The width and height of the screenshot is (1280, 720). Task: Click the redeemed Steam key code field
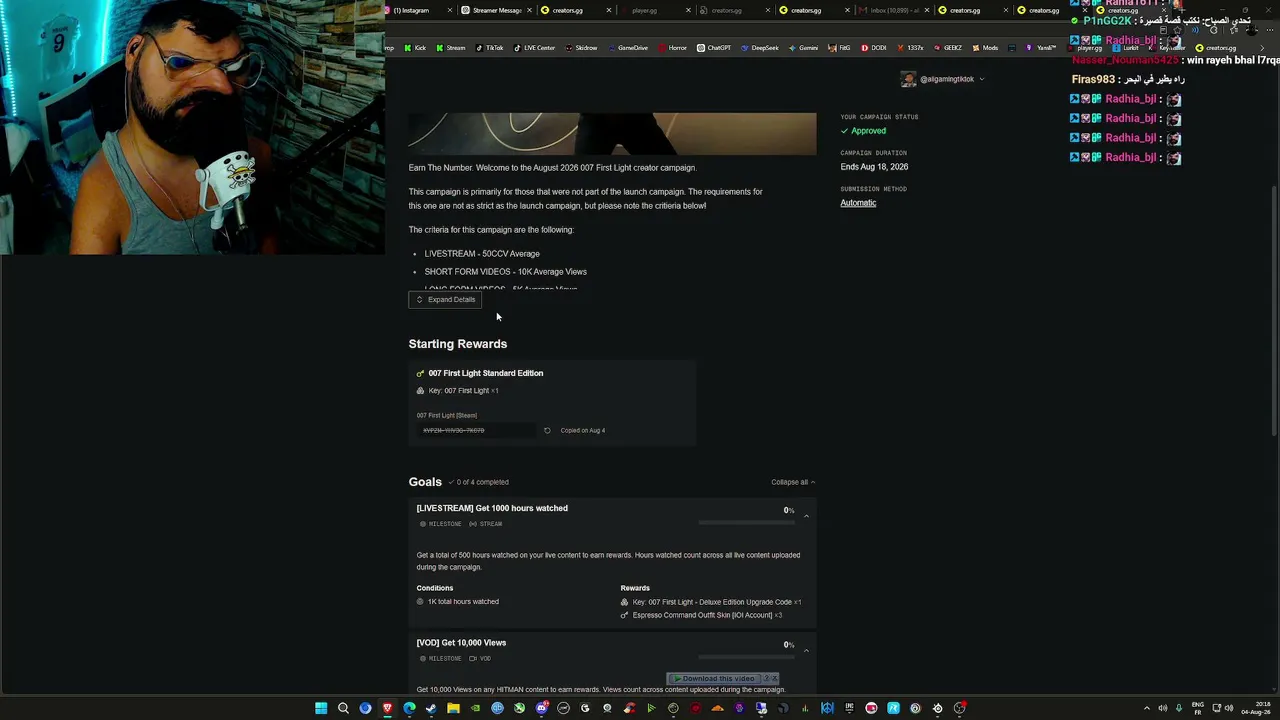[x=476, y=431]
